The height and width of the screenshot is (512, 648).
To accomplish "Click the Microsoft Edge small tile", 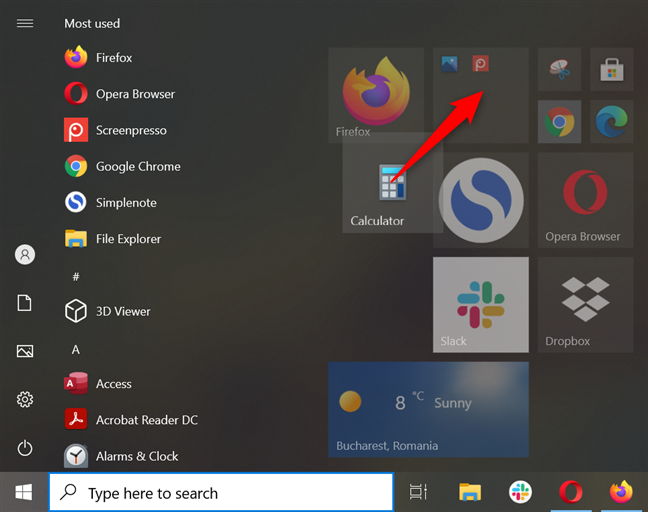I will point(612,121).
